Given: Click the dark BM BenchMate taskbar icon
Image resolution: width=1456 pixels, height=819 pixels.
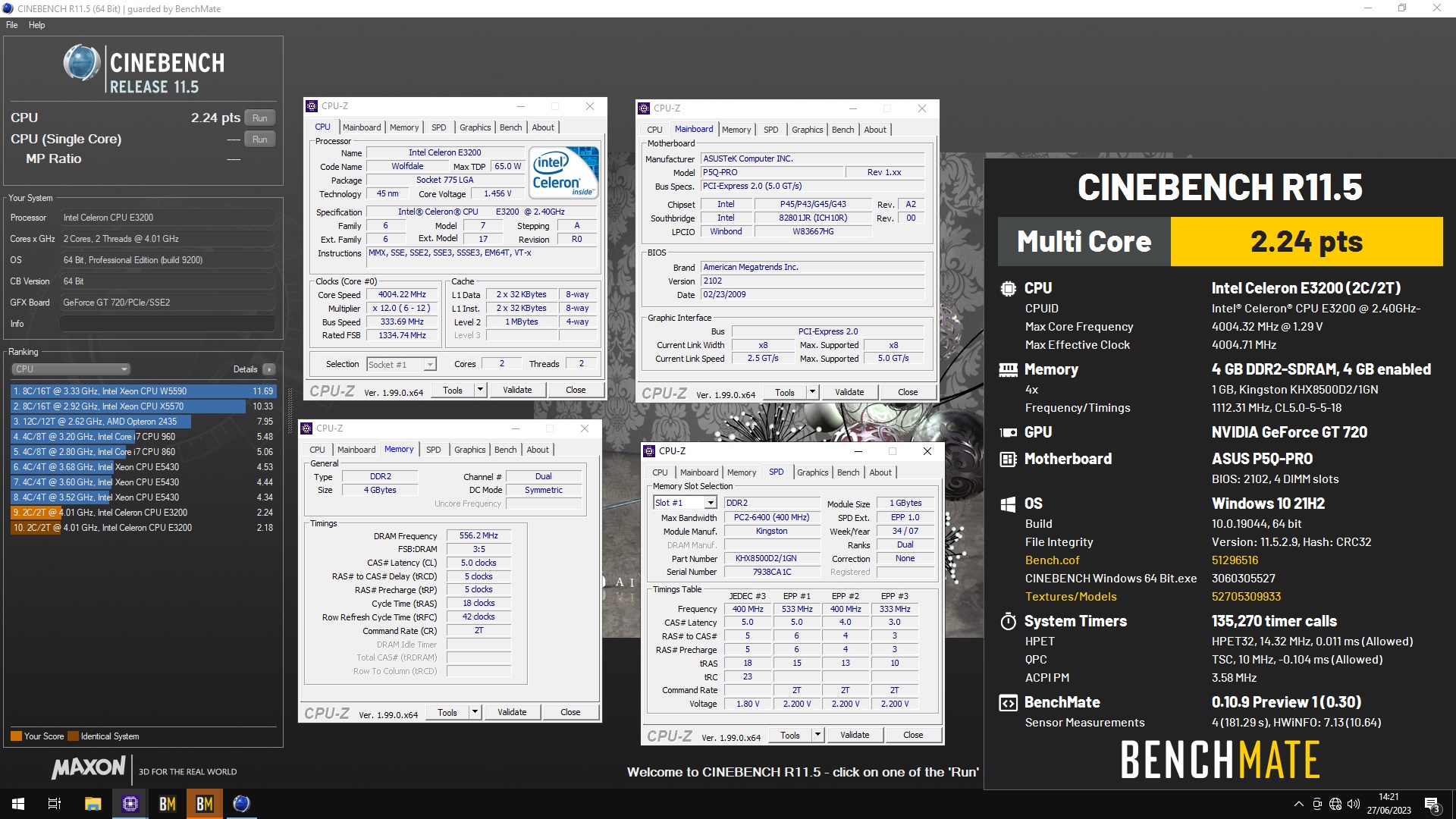Looking at the screenshot, I should [167, 804].
